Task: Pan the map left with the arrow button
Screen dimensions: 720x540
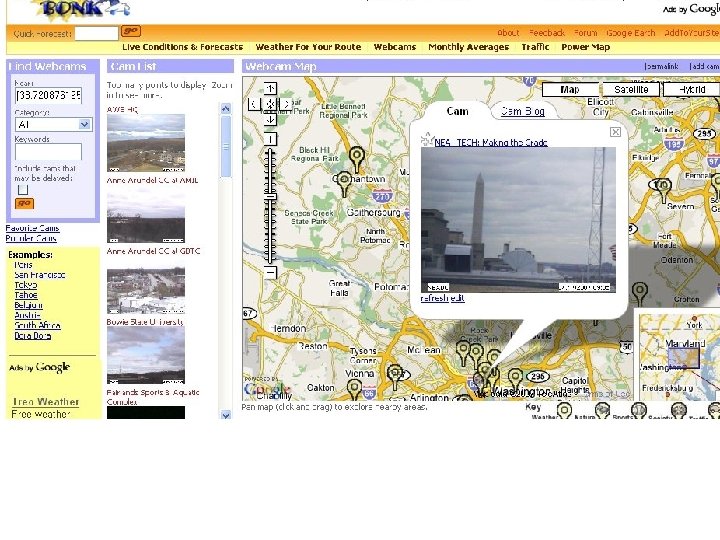Action: pos(254,104)
